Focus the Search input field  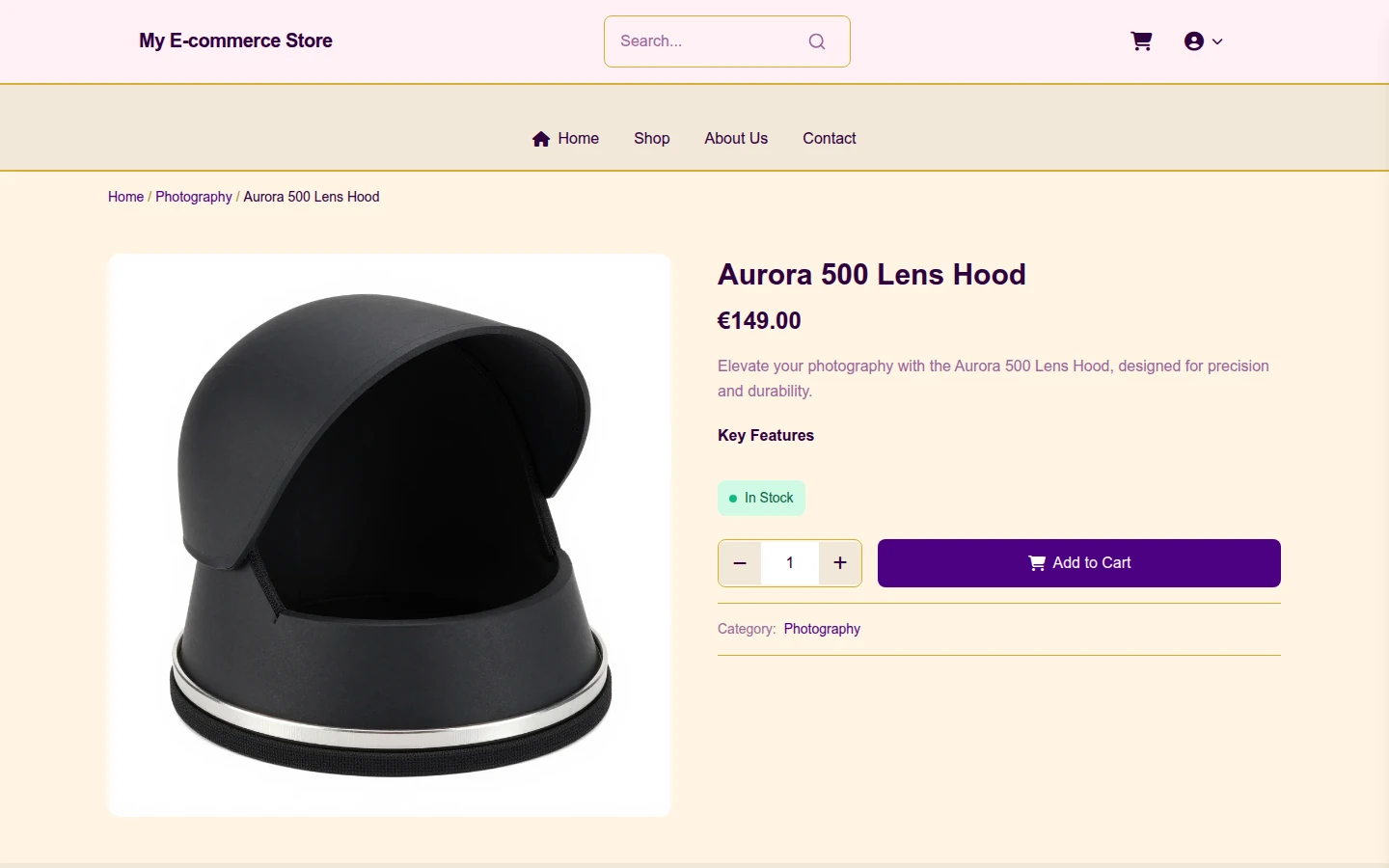click(726, 41)
